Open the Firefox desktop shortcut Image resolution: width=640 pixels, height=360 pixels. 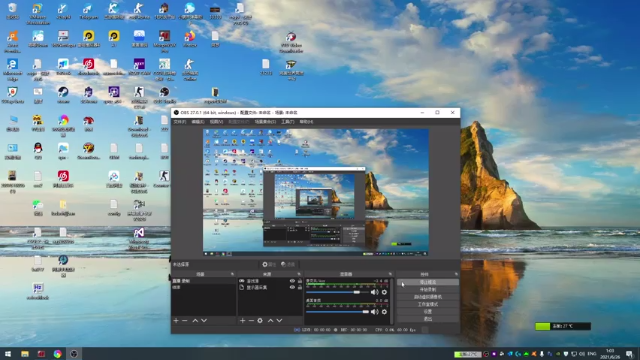[190, 39]
